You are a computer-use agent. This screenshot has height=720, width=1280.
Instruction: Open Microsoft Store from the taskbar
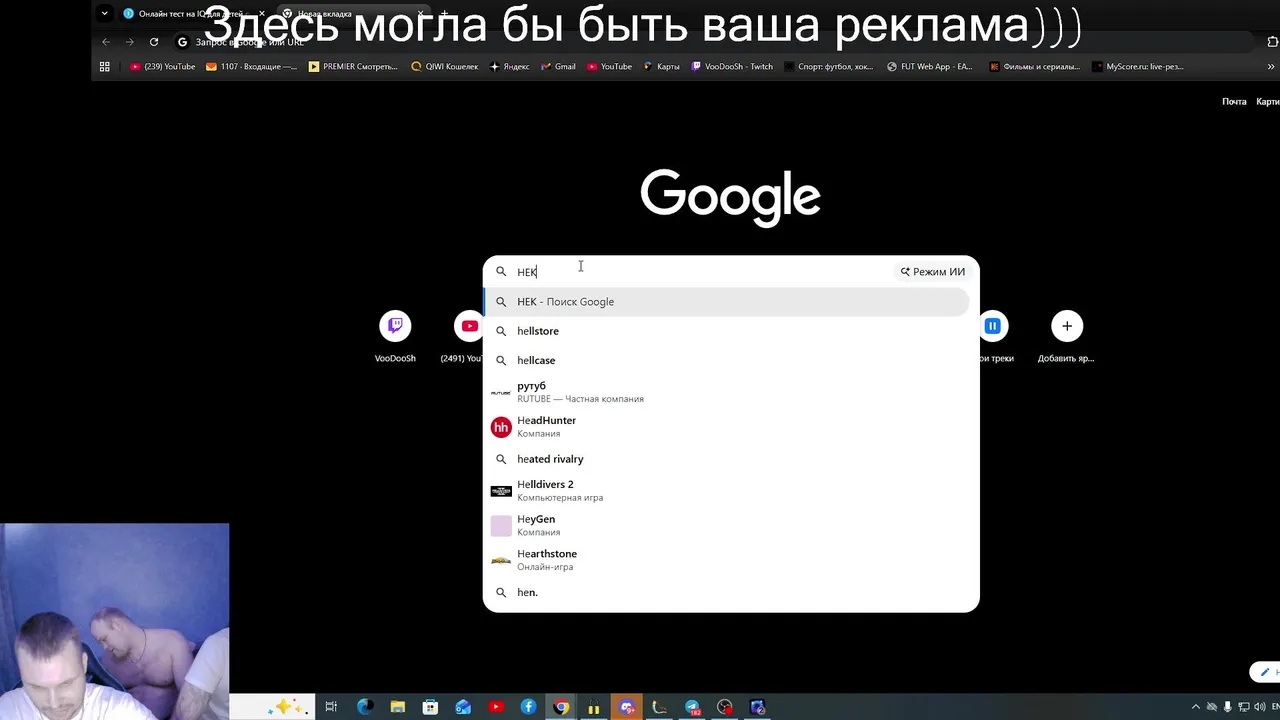tap(430, 707)
